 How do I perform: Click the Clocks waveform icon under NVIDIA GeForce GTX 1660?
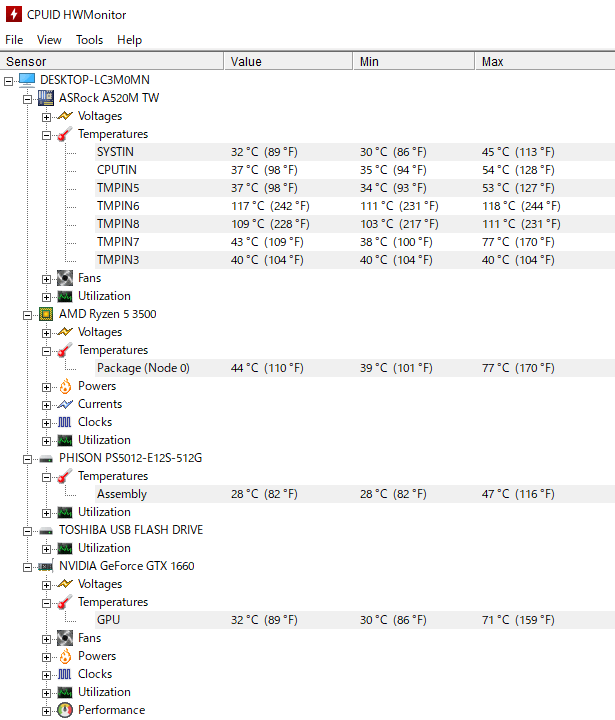[x=65, y=674]
